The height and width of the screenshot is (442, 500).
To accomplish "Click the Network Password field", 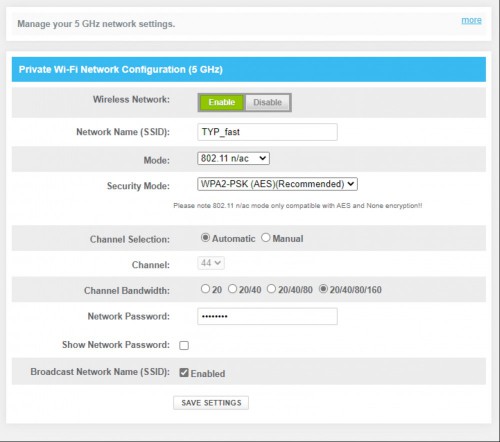I will (267, 316).
